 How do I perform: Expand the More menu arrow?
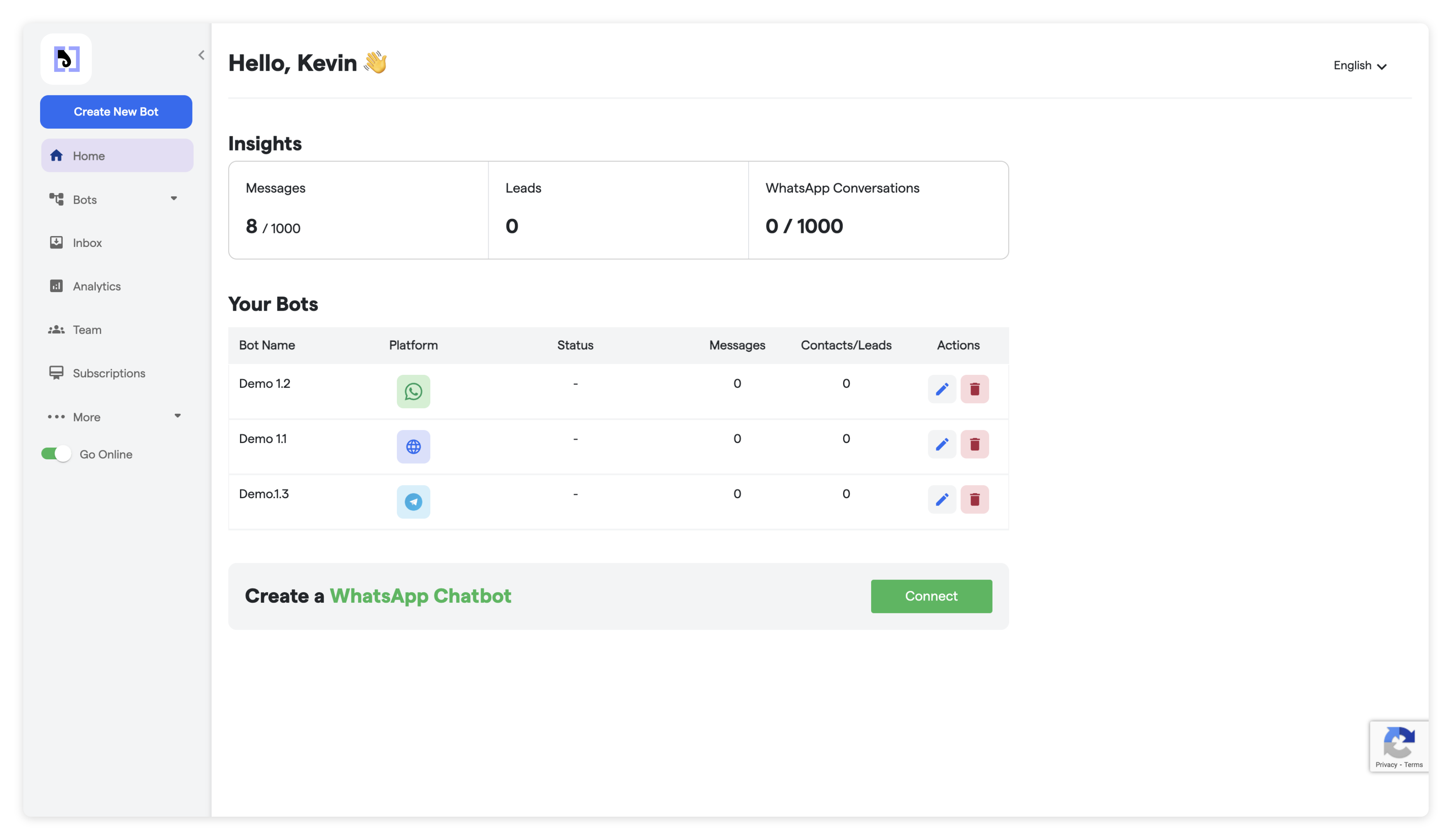(x=177, y=416)
